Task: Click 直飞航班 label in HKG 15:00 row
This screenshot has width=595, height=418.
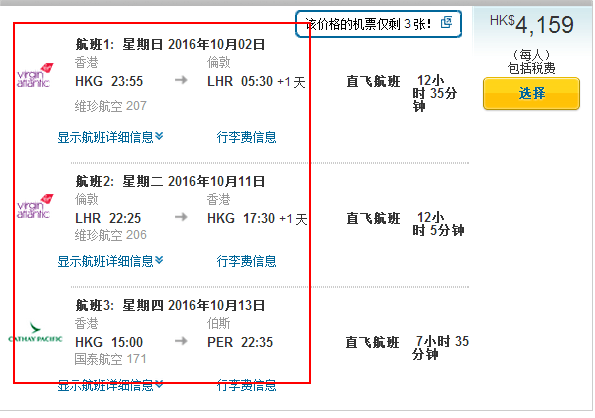Action: pos(372,343)
